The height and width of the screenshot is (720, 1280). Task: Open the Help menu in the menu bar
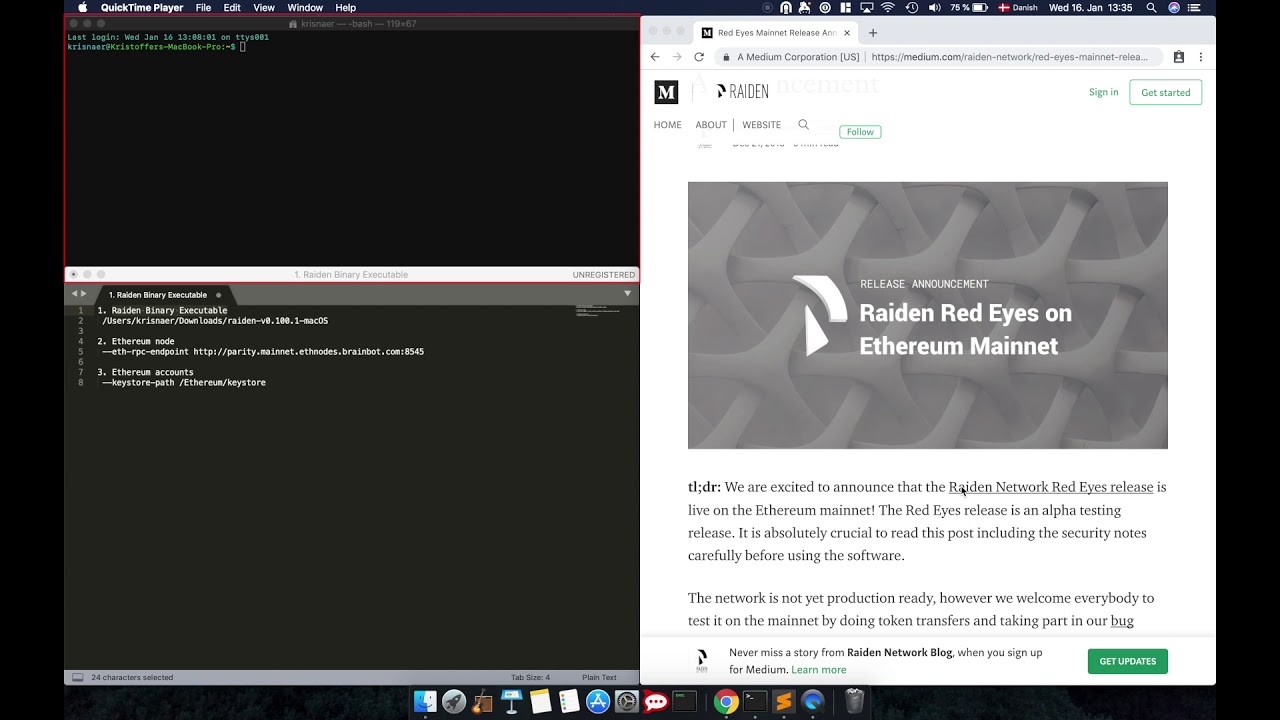click(345, 7)
